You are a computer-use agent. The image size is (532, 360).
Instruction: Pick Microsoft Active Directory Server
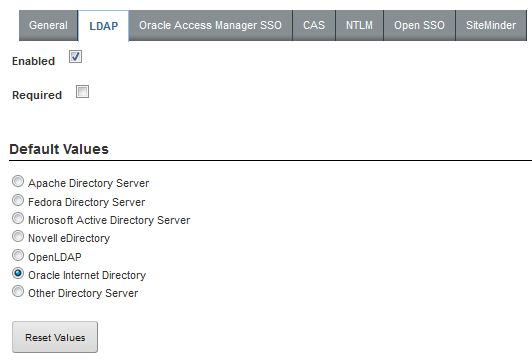[x=18, y=218]
